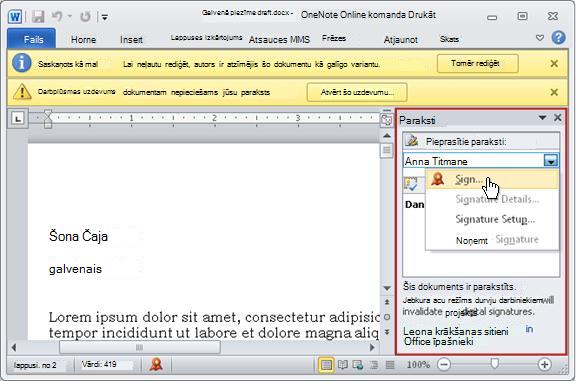The width and height of the screenshot is (576, 381).
Task: Click the zoom slider handle
Action: 495,364
